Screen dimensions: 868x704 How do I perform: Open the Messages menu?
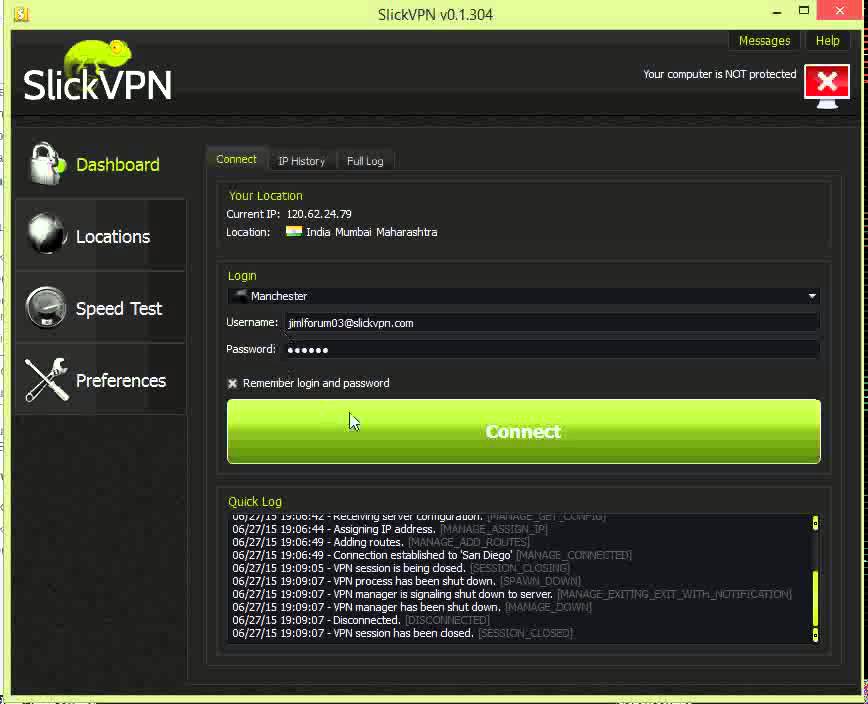[764, 41]
